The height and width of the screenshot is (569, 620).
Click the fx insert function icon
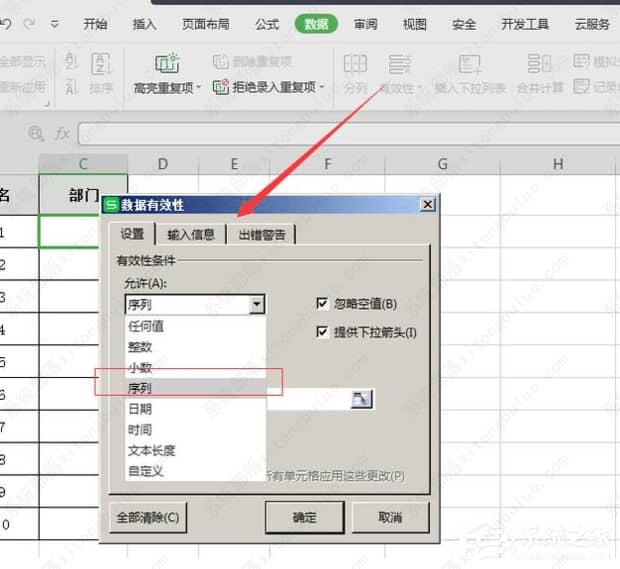[x=62, y=134]
